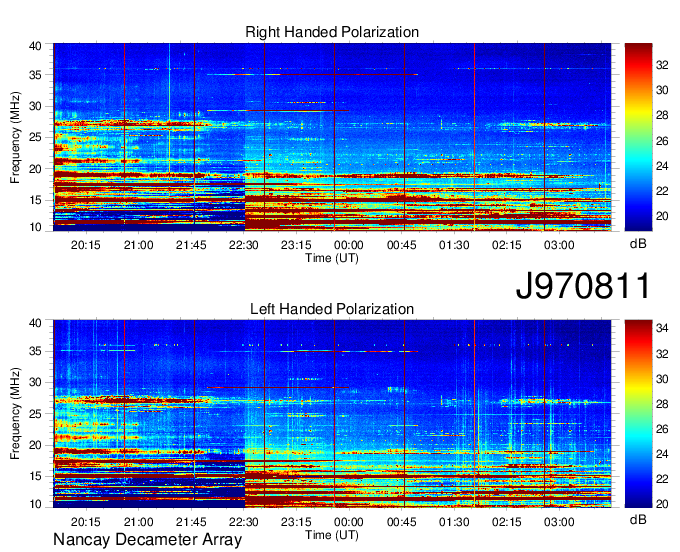Click the 'Nancay Decameter Array' caption
The height and width of the screenshot is (552, 680).
point(147,540)
